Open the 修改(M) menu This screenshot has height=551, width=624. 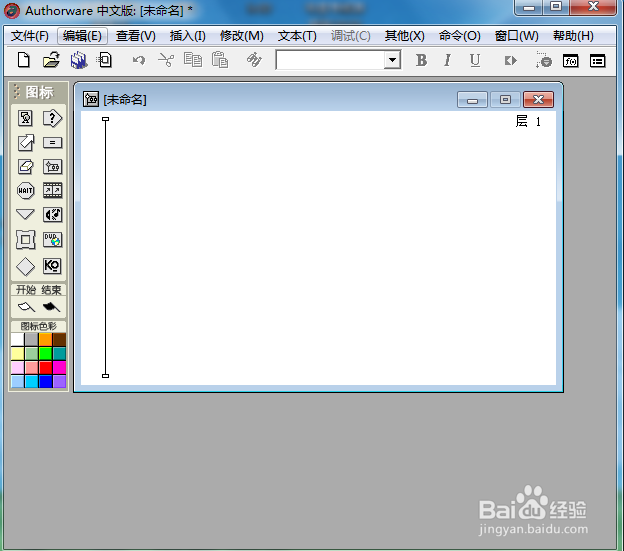click(242, 36)
